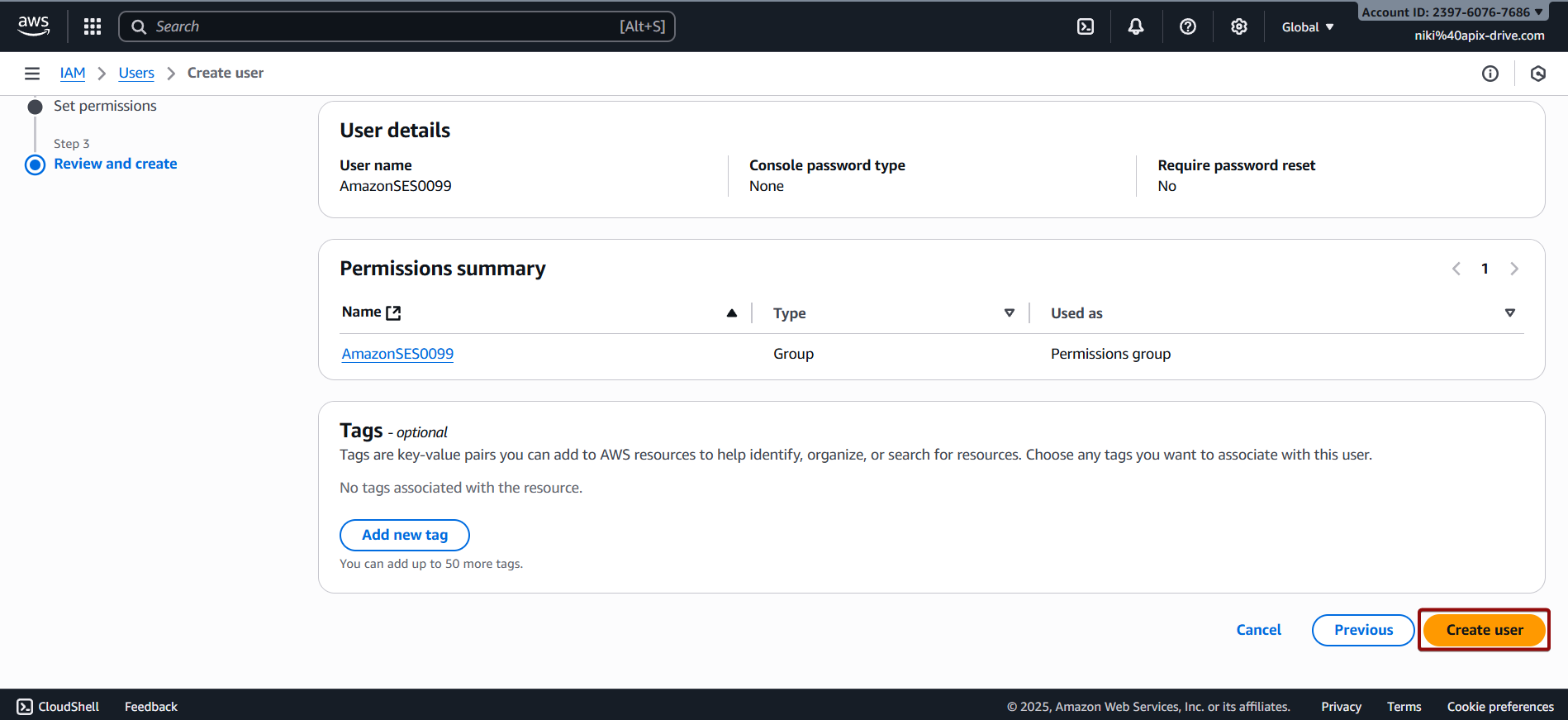
Task: Click the hexagon icon below account name
Action: (x=1537, y=74)
